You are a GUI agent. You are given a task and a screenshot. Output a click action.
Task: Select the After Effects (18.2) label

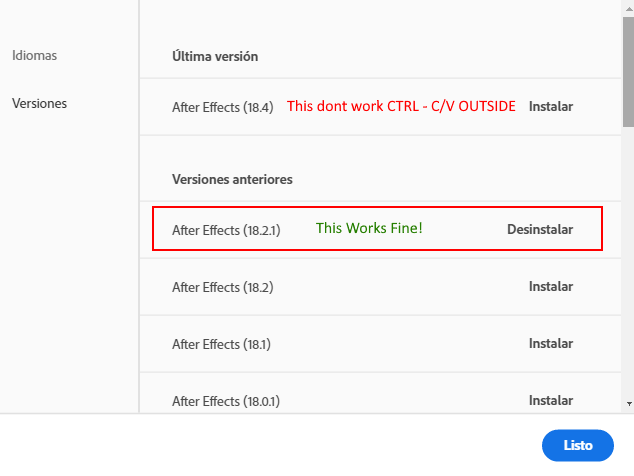(x=222, y=287)
